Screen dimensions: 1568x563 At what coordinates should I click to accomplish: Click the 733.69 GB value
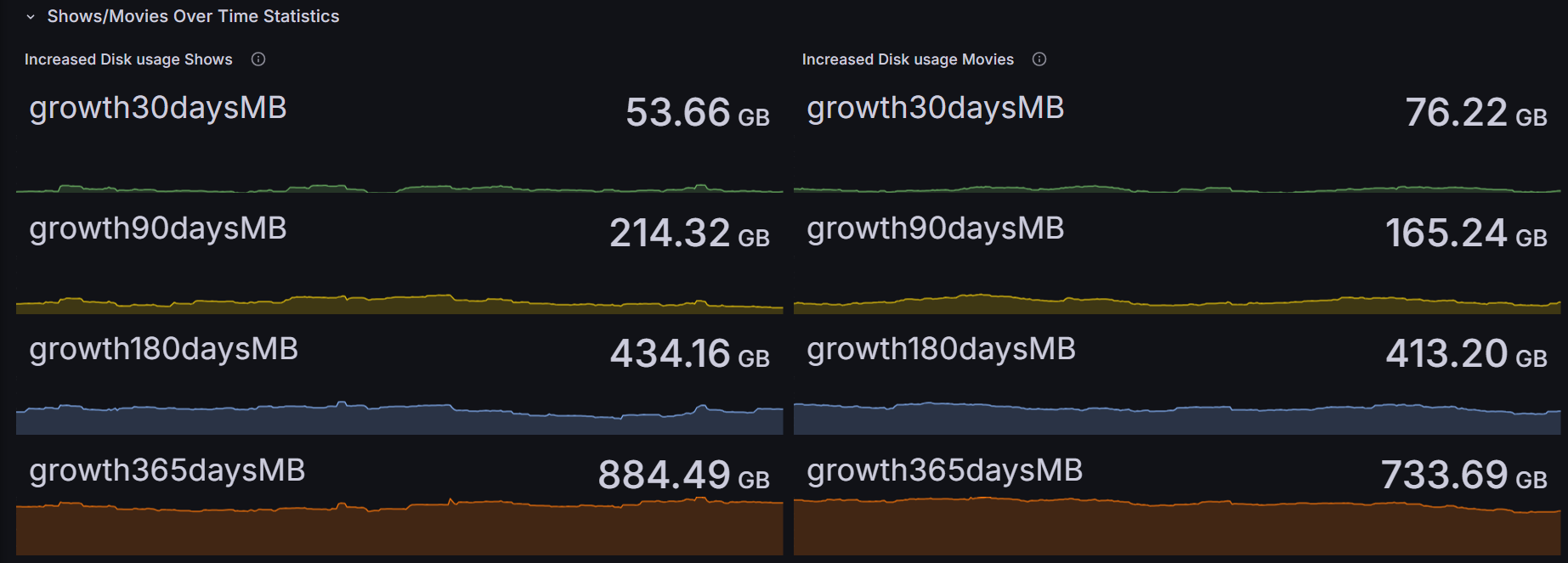pos(1464,476)
